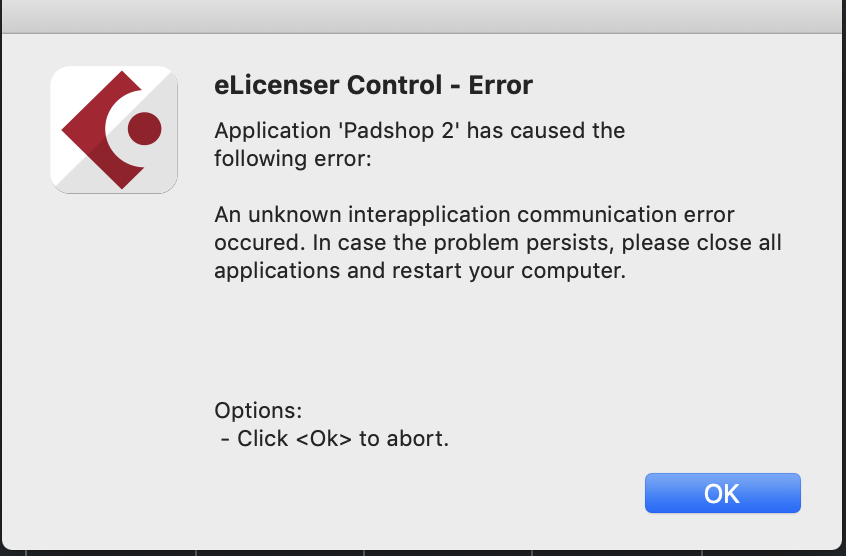Click the red Steinberg eLicenser app icon
This screenshot has height=556, width=846.
[114, 129]
